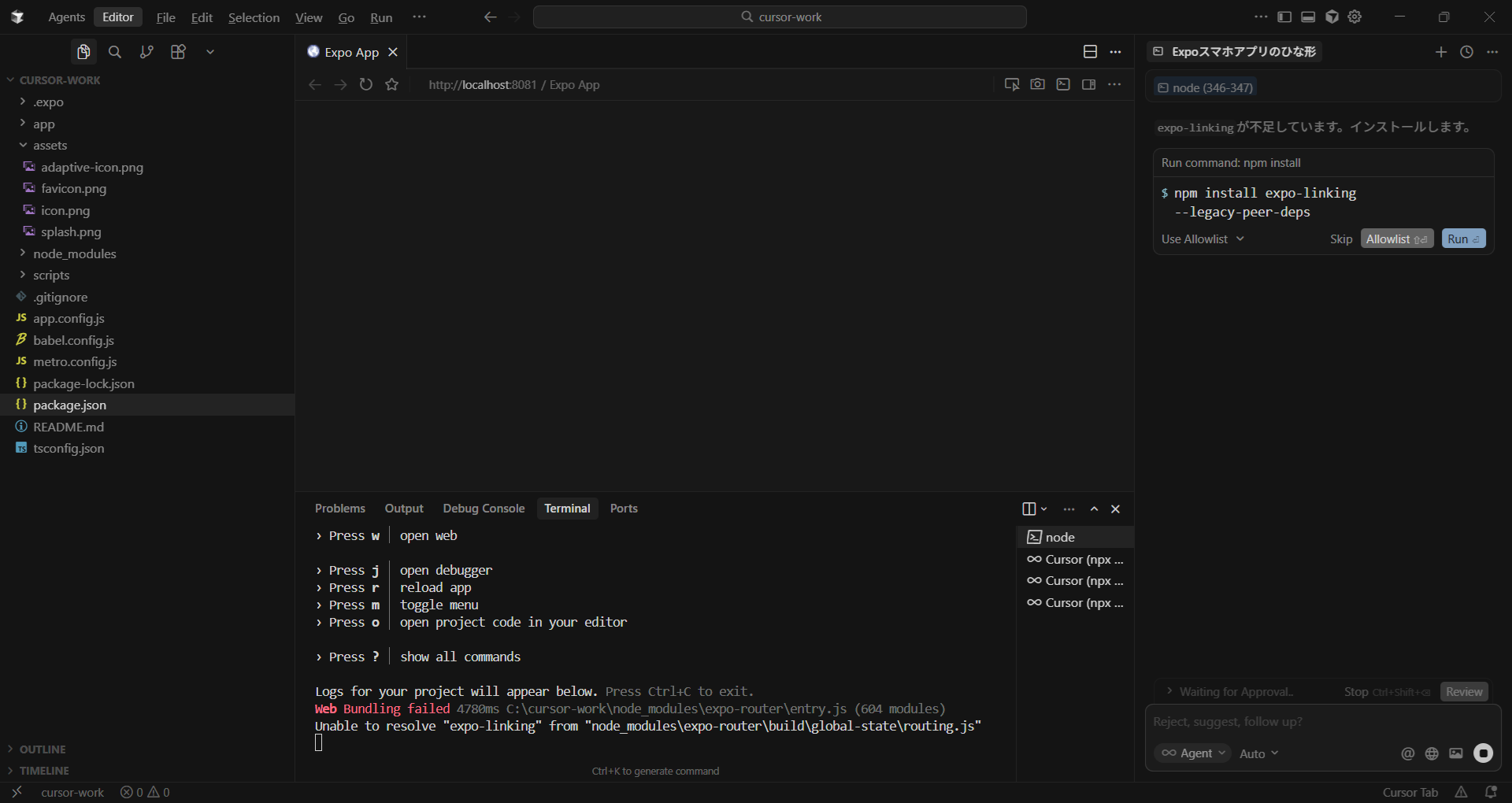Viewport: 1512px width, 803px height.
Task: Open the Use Allowlist dropdown
Action: pos(1203,239)
